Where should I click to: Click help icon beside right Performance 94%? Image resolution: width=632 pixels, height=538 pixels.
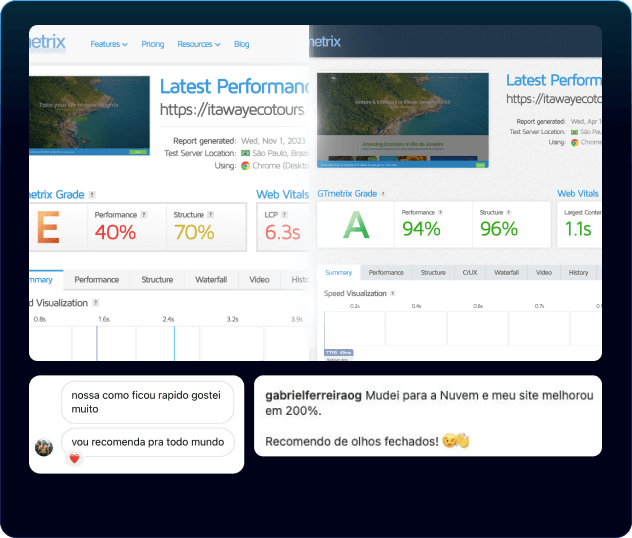coord(441,212)
